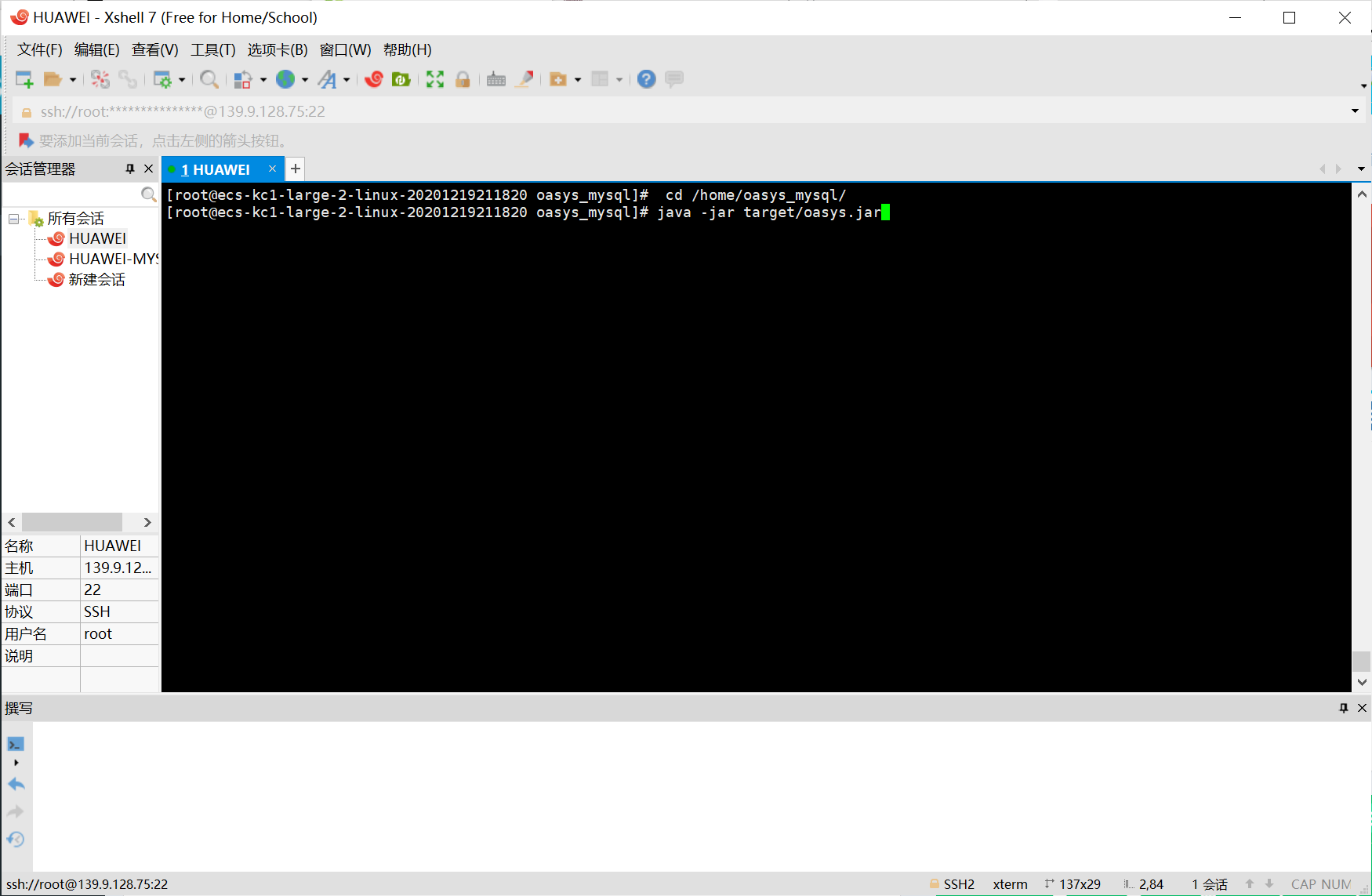The width and height of the screenshot is (1372, 896).
Task: Close the 会话管理器 session manager panel
Action: click(148, 169)
